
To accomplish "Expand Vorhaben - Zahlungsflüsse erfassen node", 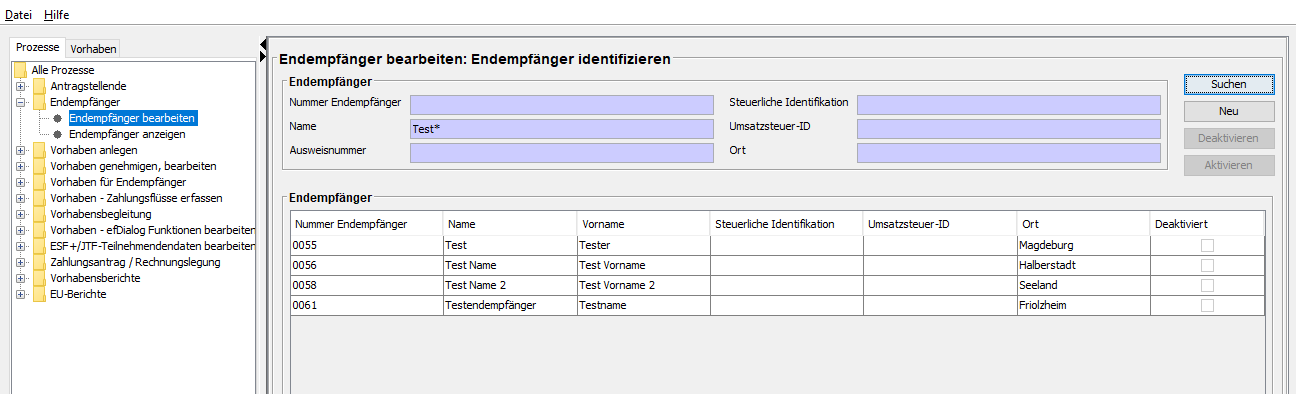I will (x=20, y=198).
